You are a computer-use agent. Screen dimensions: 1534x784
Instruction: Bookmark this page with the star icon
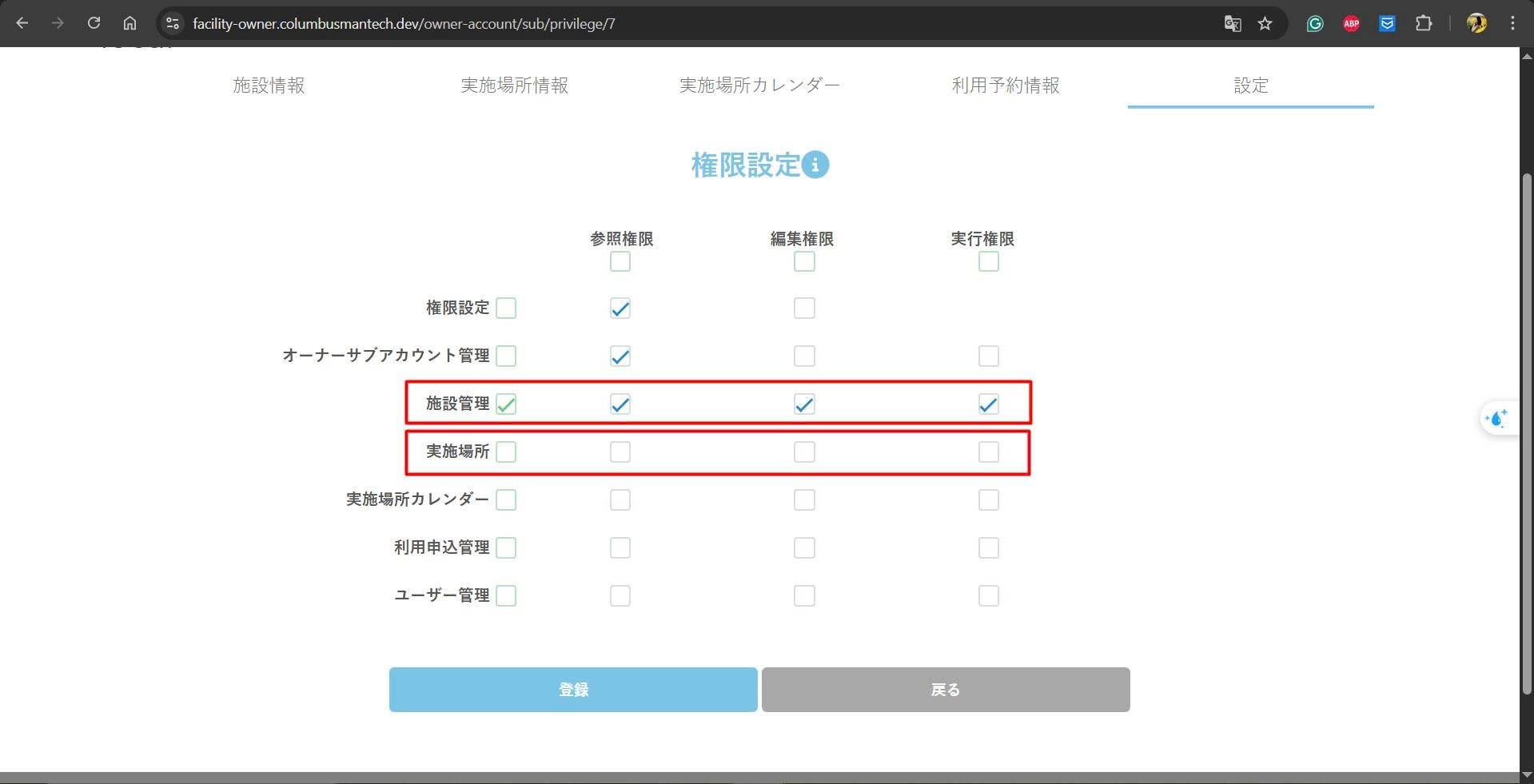[1265, 23]
